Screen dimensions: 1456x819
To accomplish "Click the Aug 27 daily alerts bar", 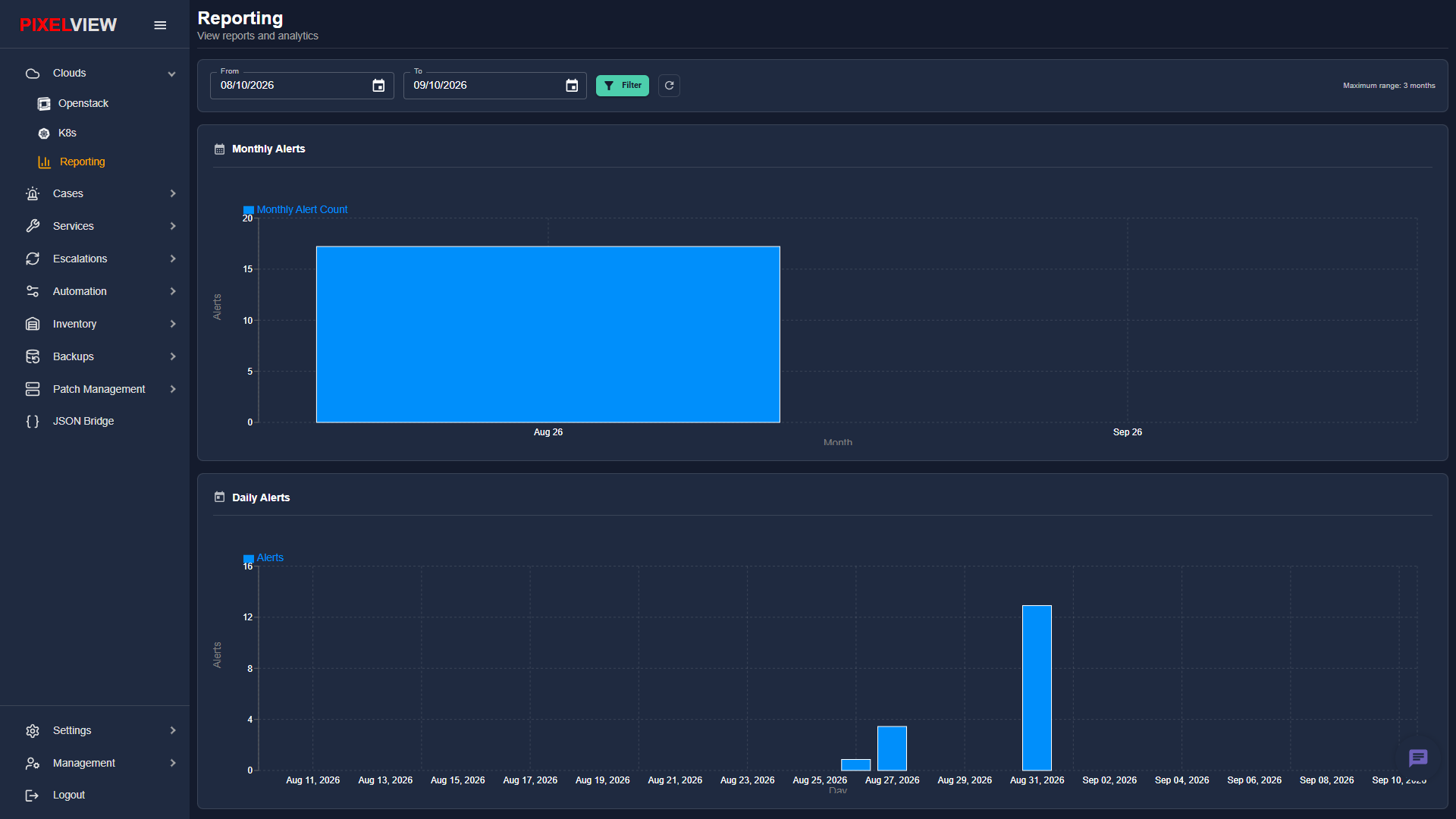I will 892,748.
